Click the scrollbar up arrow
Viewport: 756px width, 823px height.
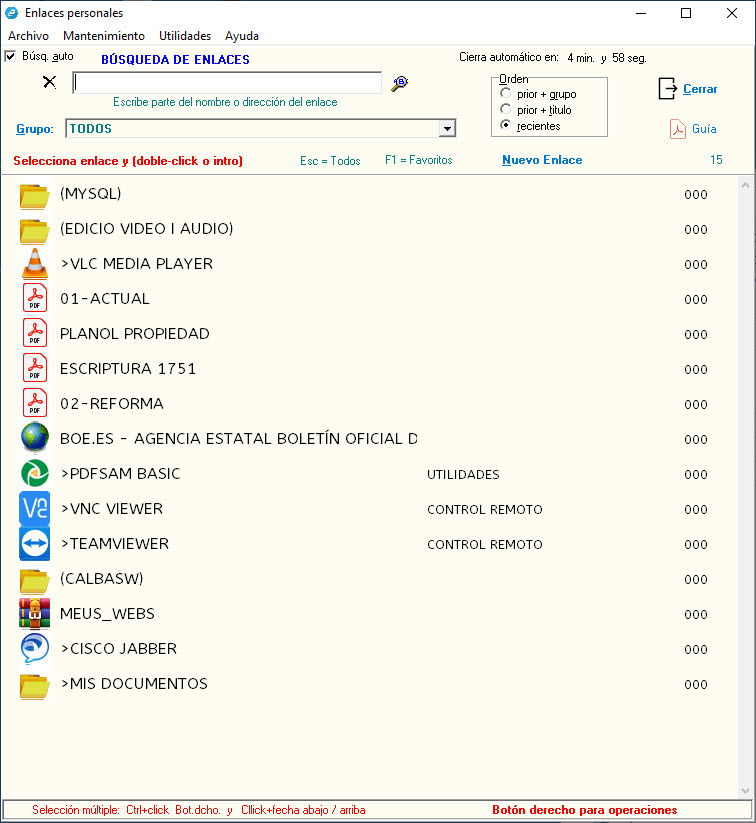pos(745,185)
